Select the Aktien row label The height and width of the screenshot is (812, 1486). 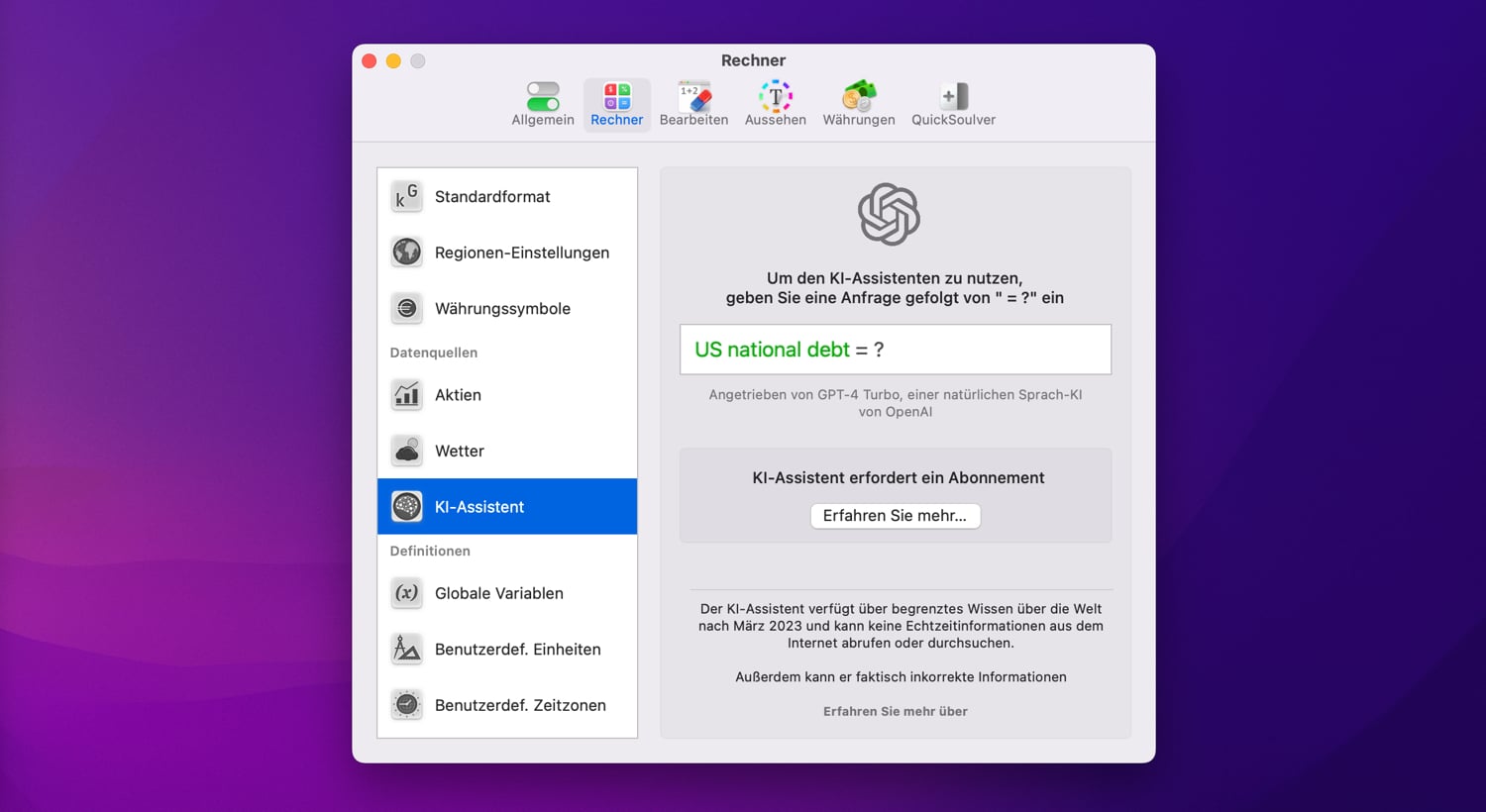(x=458, y=394)
